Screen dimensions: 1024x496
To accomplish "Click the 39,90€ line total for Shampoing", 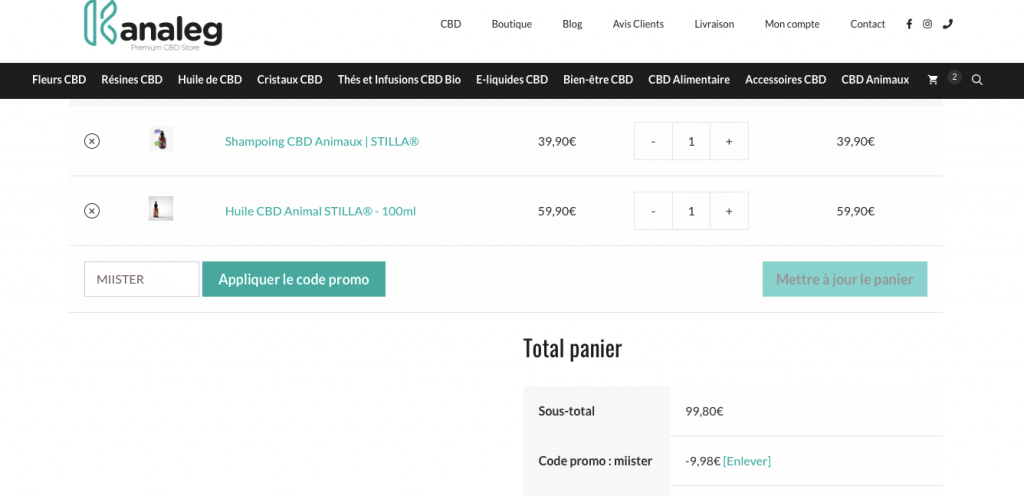I will [856, 142].
